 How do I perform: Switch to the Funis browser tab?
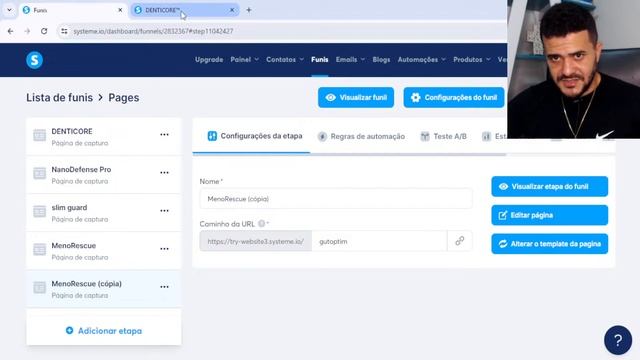point(73,10)
